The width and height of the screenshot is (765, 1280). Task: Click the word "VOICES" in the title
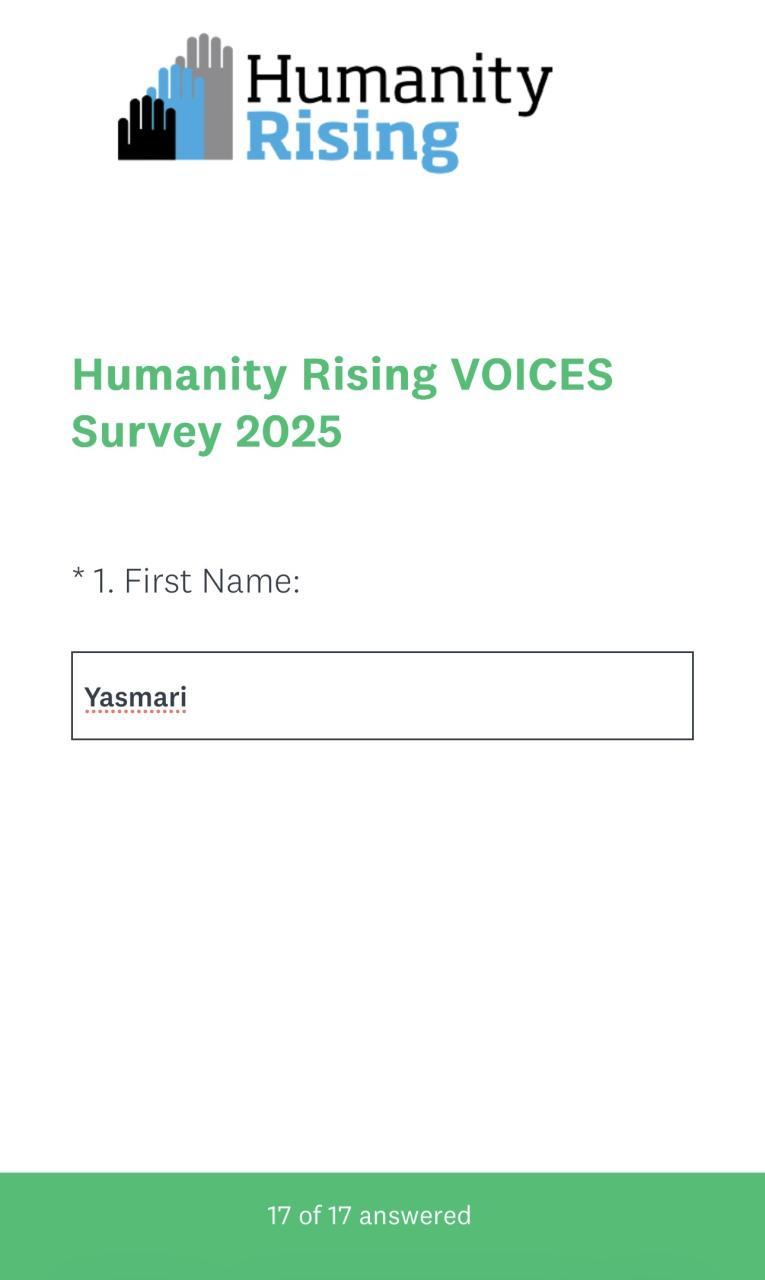(532, 375)
